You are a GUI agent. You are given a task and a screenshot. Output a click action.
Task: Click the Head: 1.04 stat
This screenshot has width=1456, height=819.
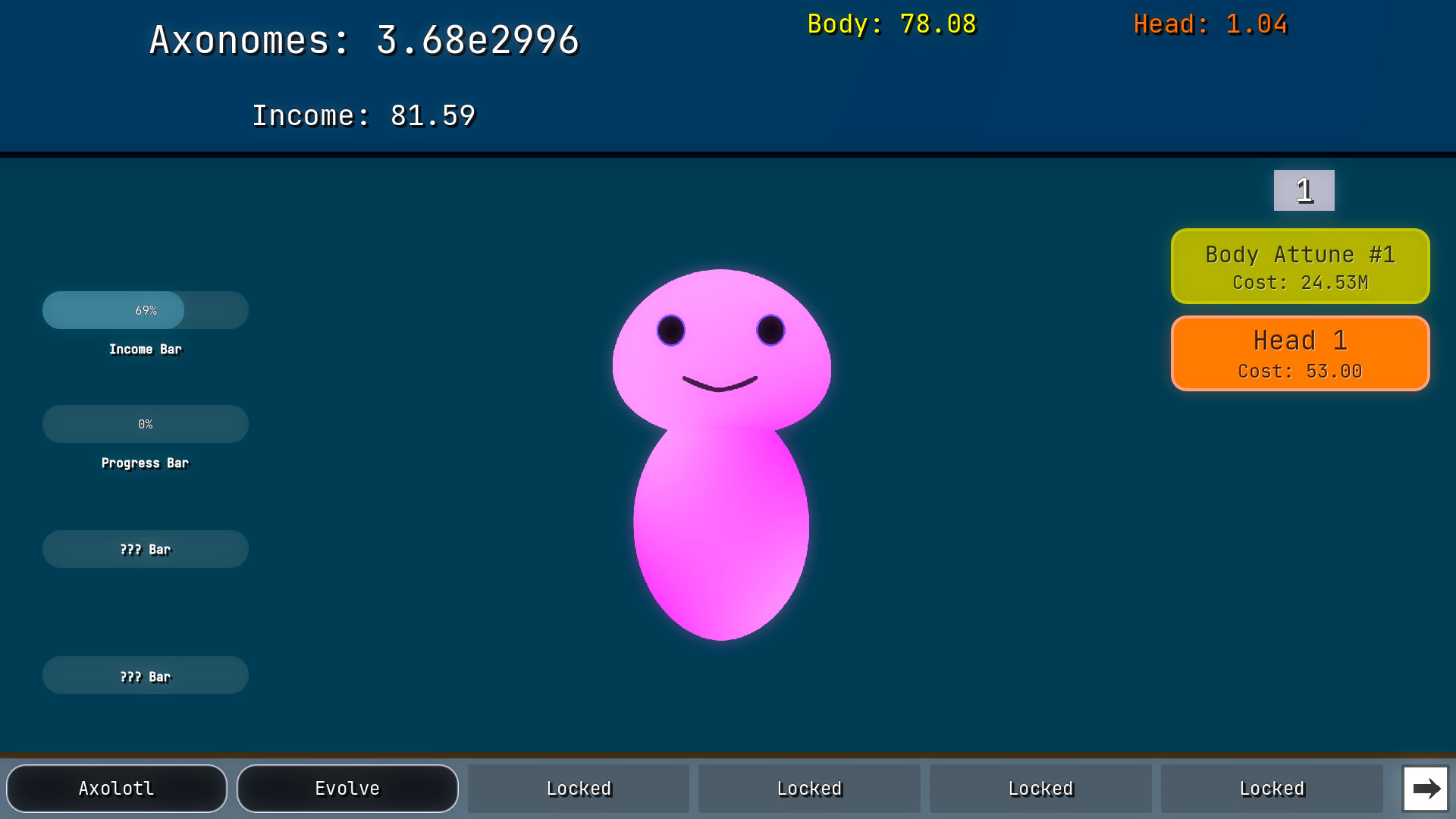1211,24
